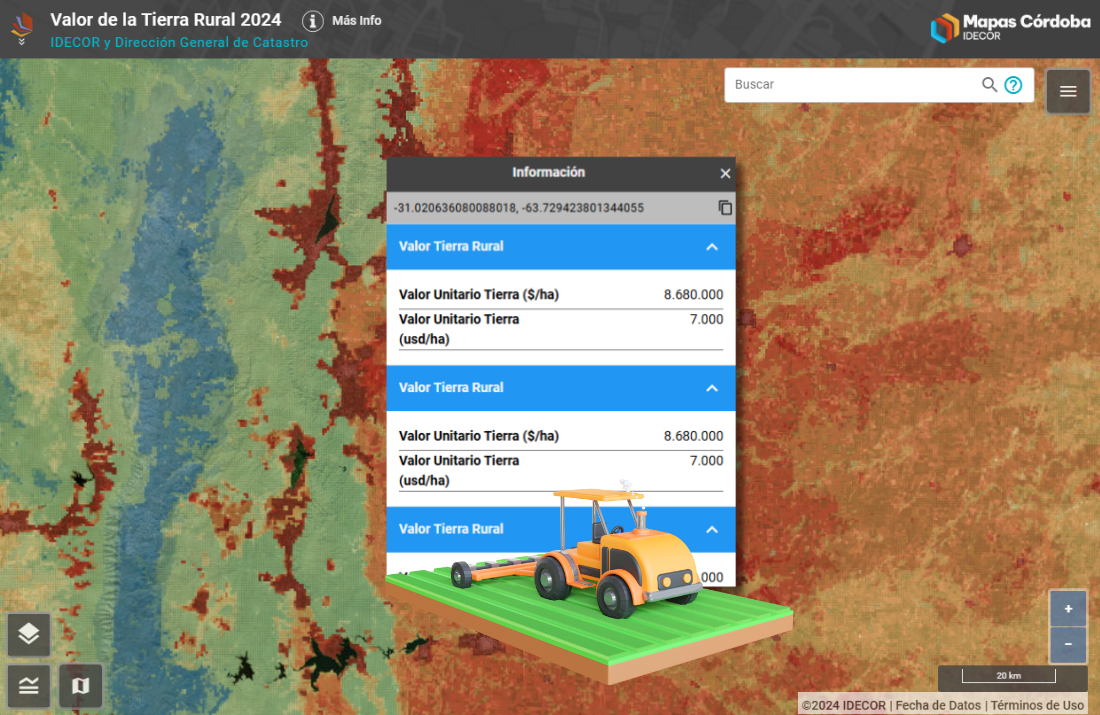The width and height of the screenshot is (1100, 715).
Task: Click second section's Valor Unitario Tierra (usd/ha) label
Action: (459, 470)
